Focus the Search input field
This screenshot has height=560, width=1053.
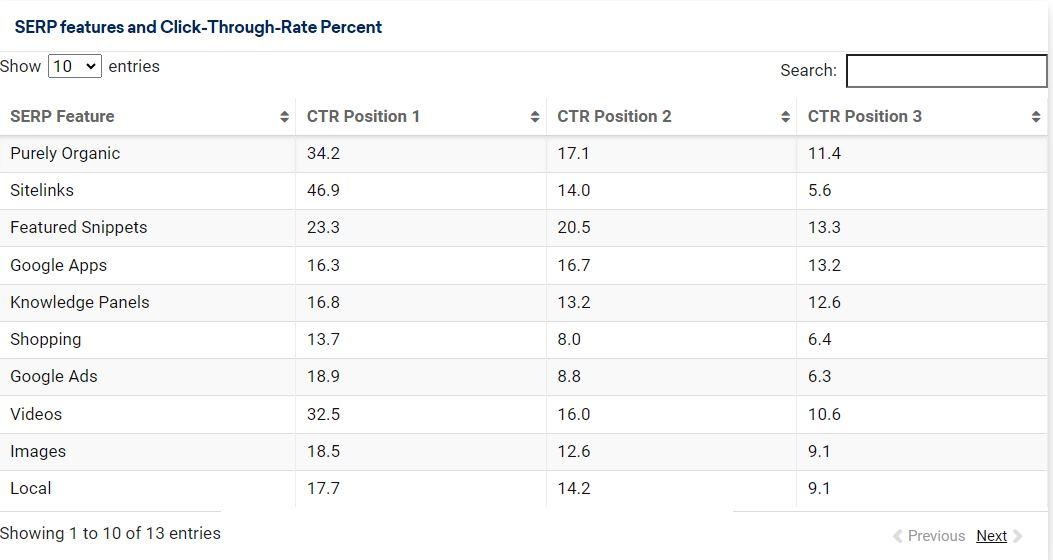point(946,70)
